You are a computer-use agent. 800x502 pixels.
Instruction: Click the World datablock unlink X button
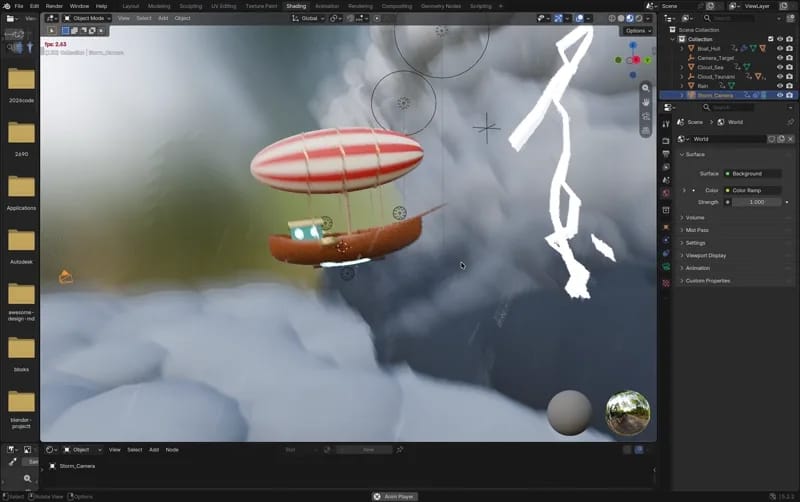[790, 139]
